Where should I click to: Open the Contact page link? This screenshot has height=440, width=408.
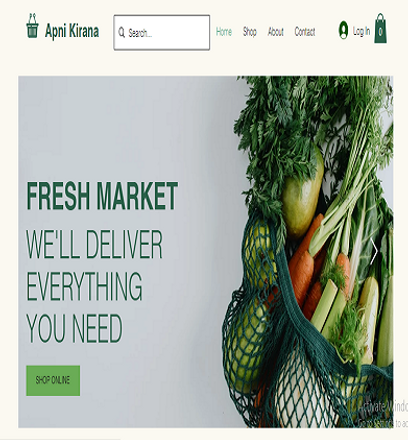[x=305, y=32]
